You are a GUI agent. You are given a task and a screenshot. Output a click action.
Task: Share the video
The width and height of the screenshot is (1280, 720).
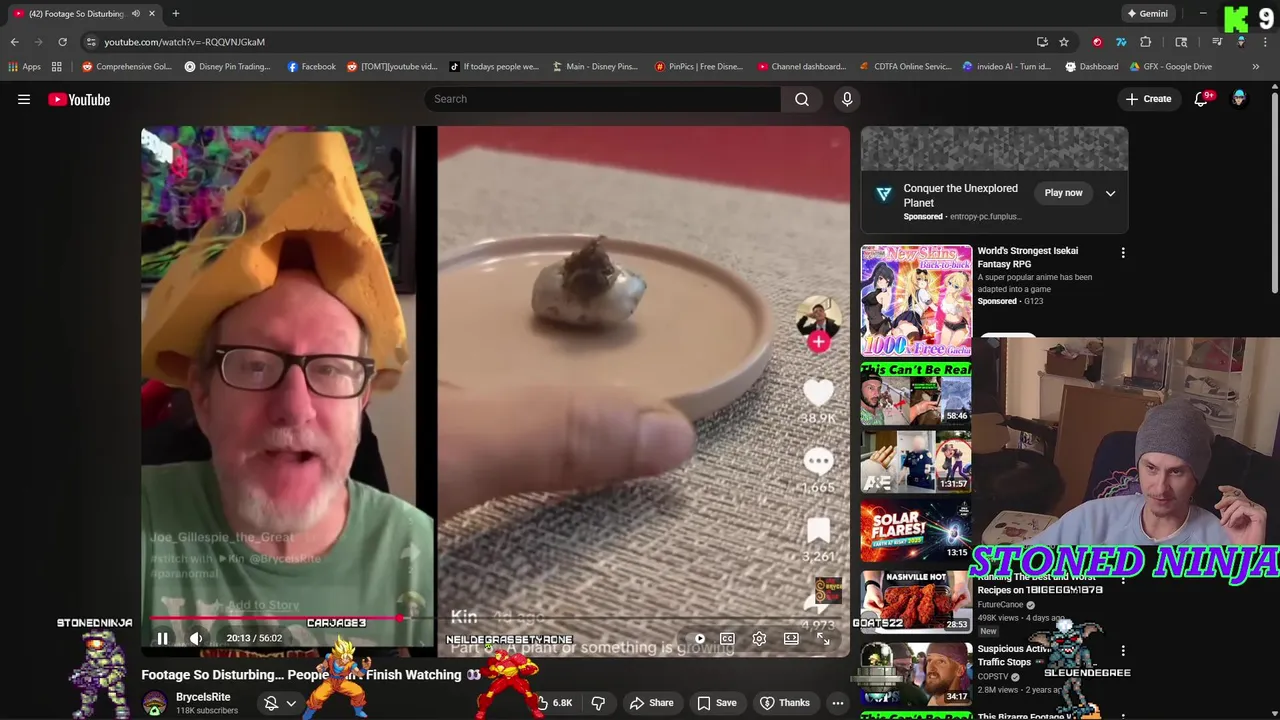[651, 703]
